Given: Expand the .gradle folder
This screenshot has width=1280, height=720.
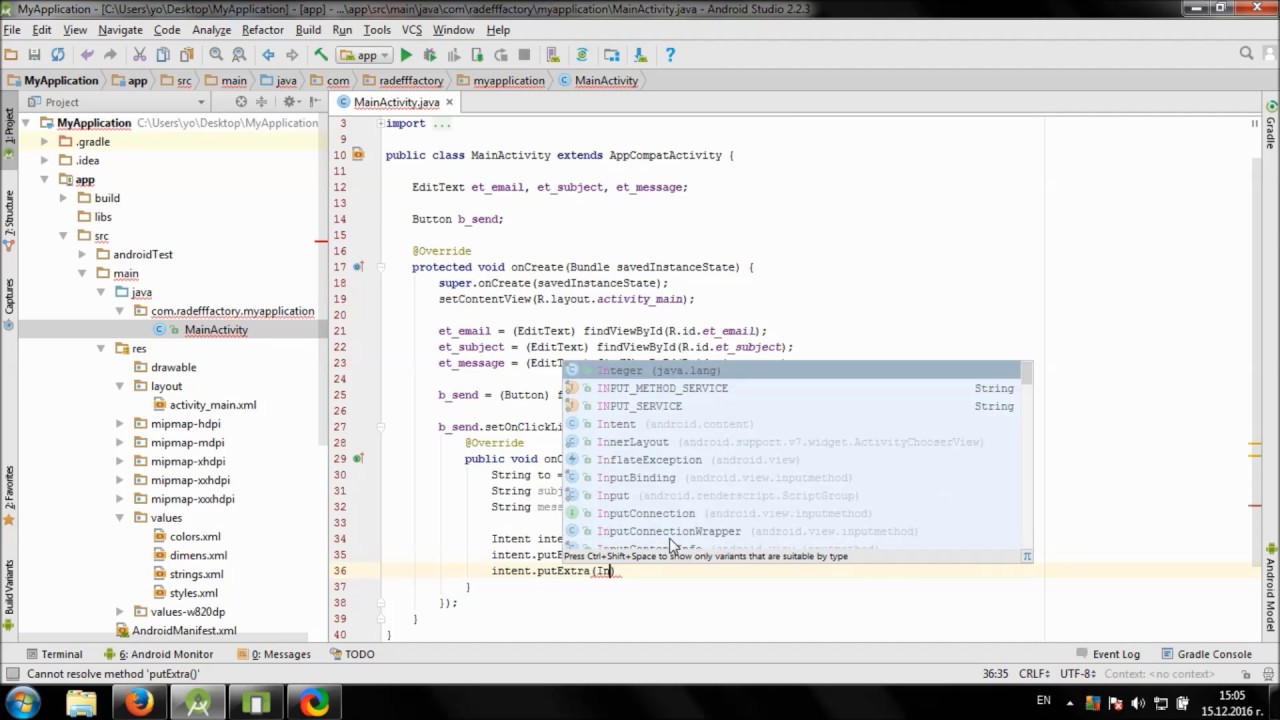Looking at the screenshot, I should (x=44, y=142).
